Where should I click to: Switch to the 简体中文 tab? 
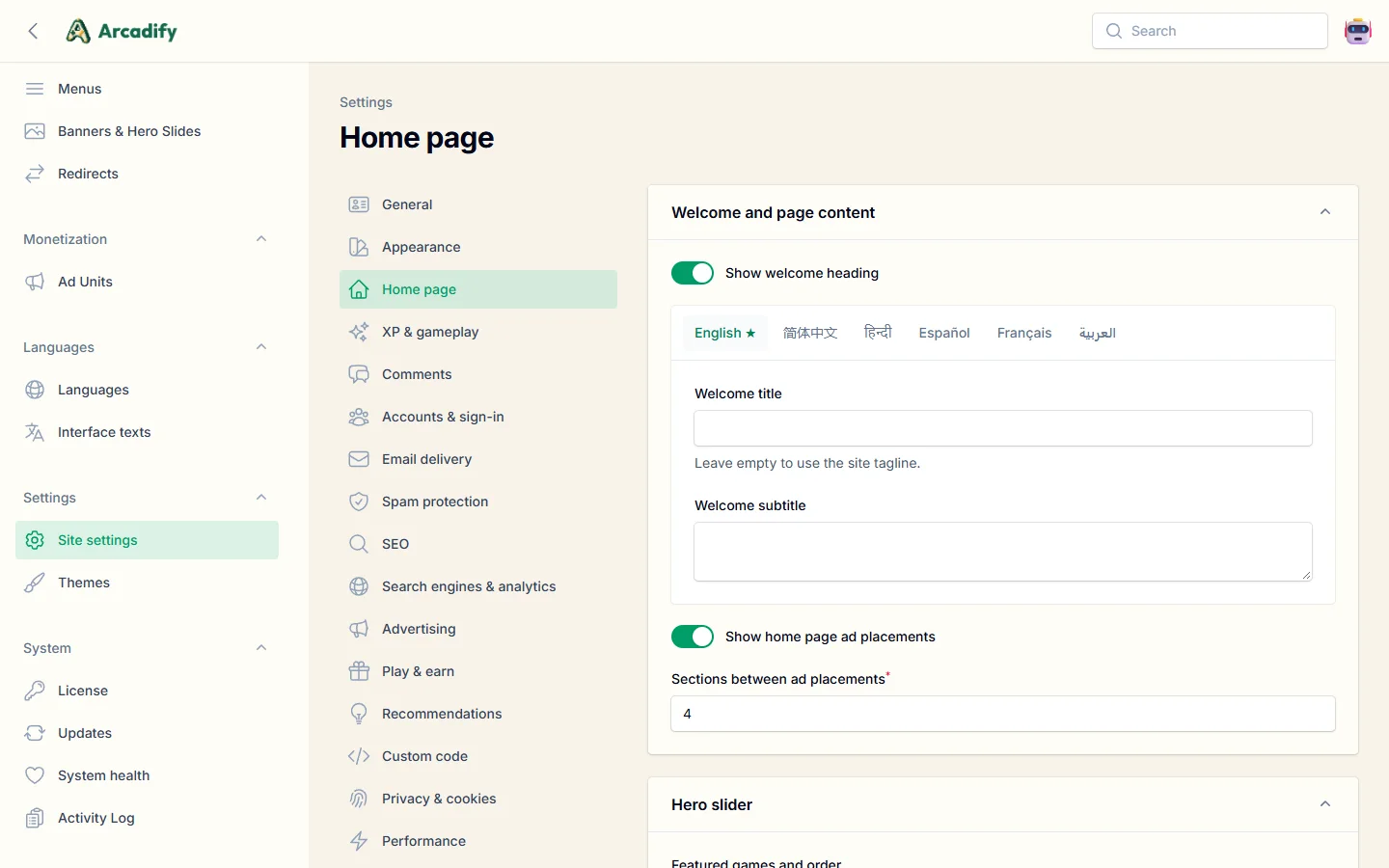810,333
